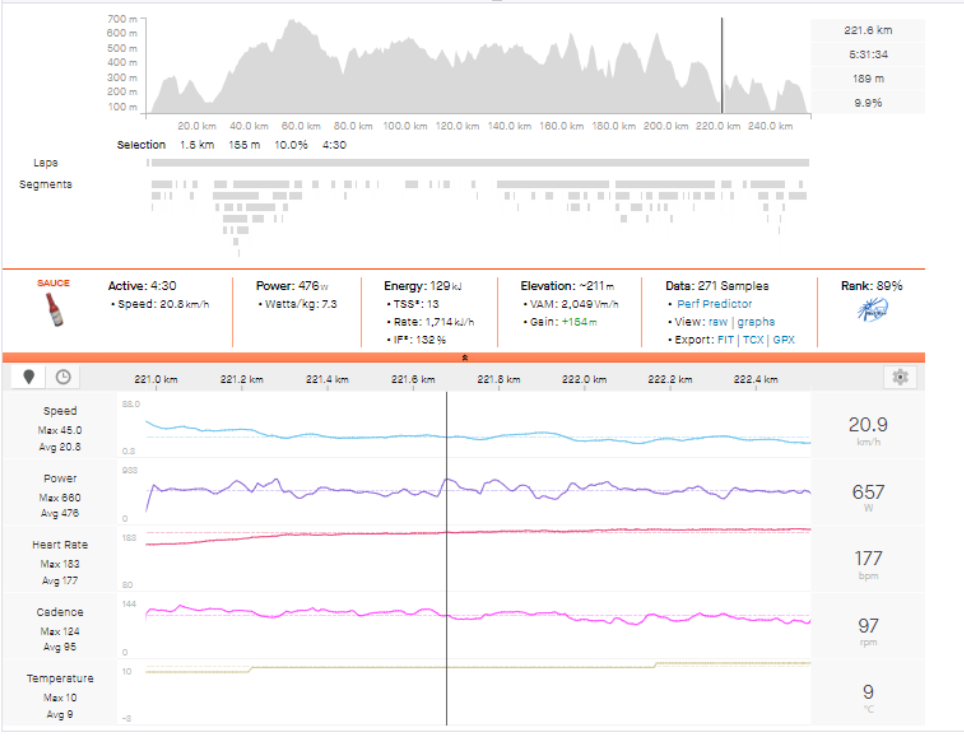This screenshot has width=964, height=736.
Task: Click the 'Max 45.0' speed label
Action: 60,430
